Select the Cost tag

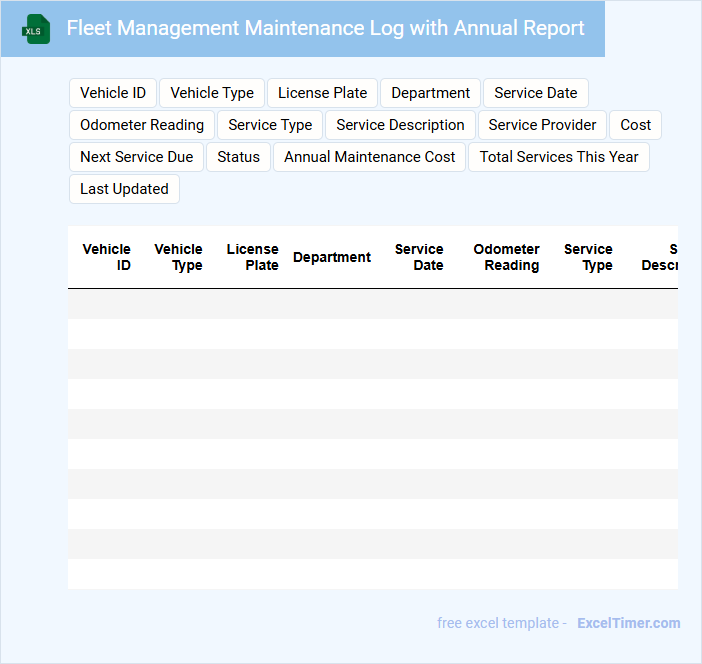click(635, 125)
